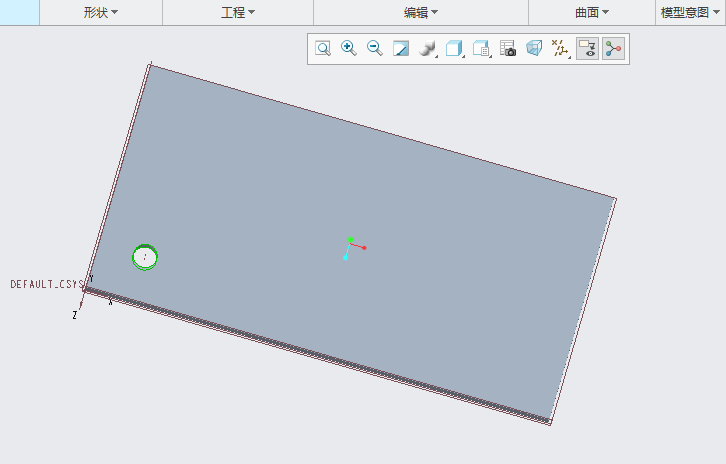
Task: Click the Refit view icon
Action: 323,48
